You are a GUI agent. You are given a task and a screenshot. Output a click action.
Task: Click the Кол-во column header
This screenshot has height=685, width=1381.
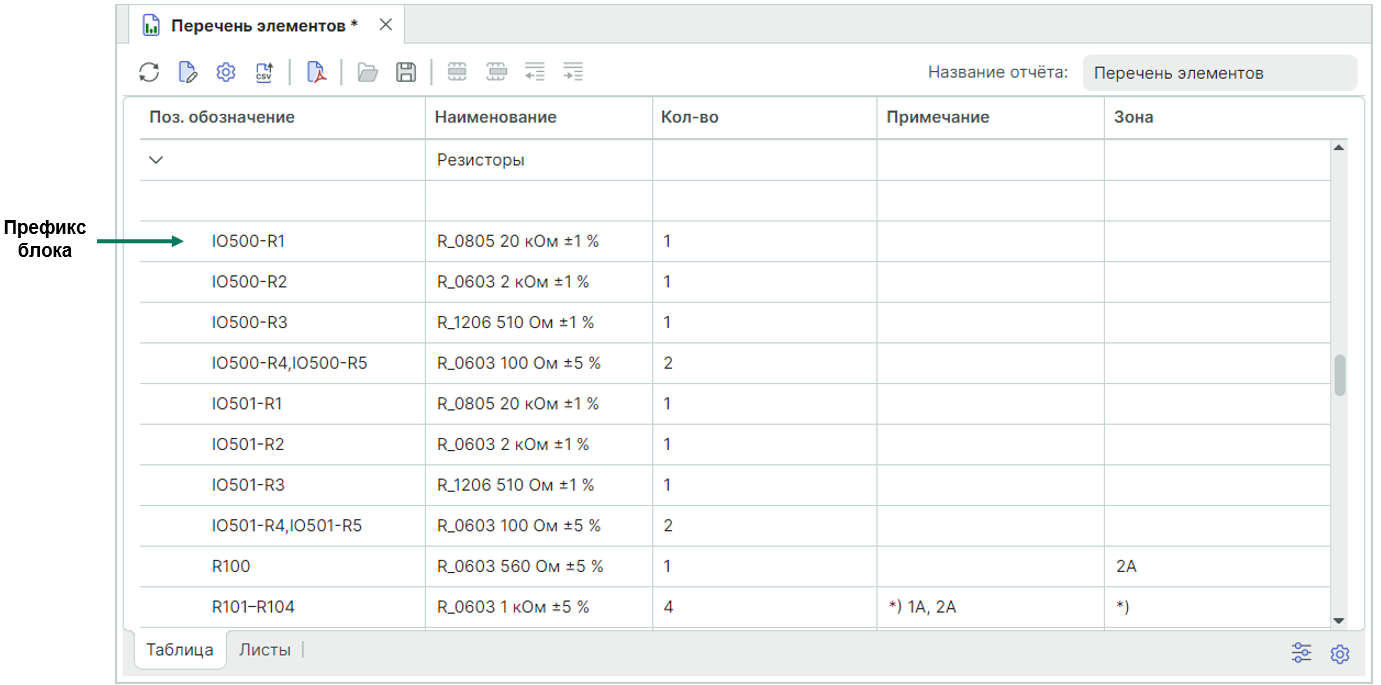pos(690,117)
